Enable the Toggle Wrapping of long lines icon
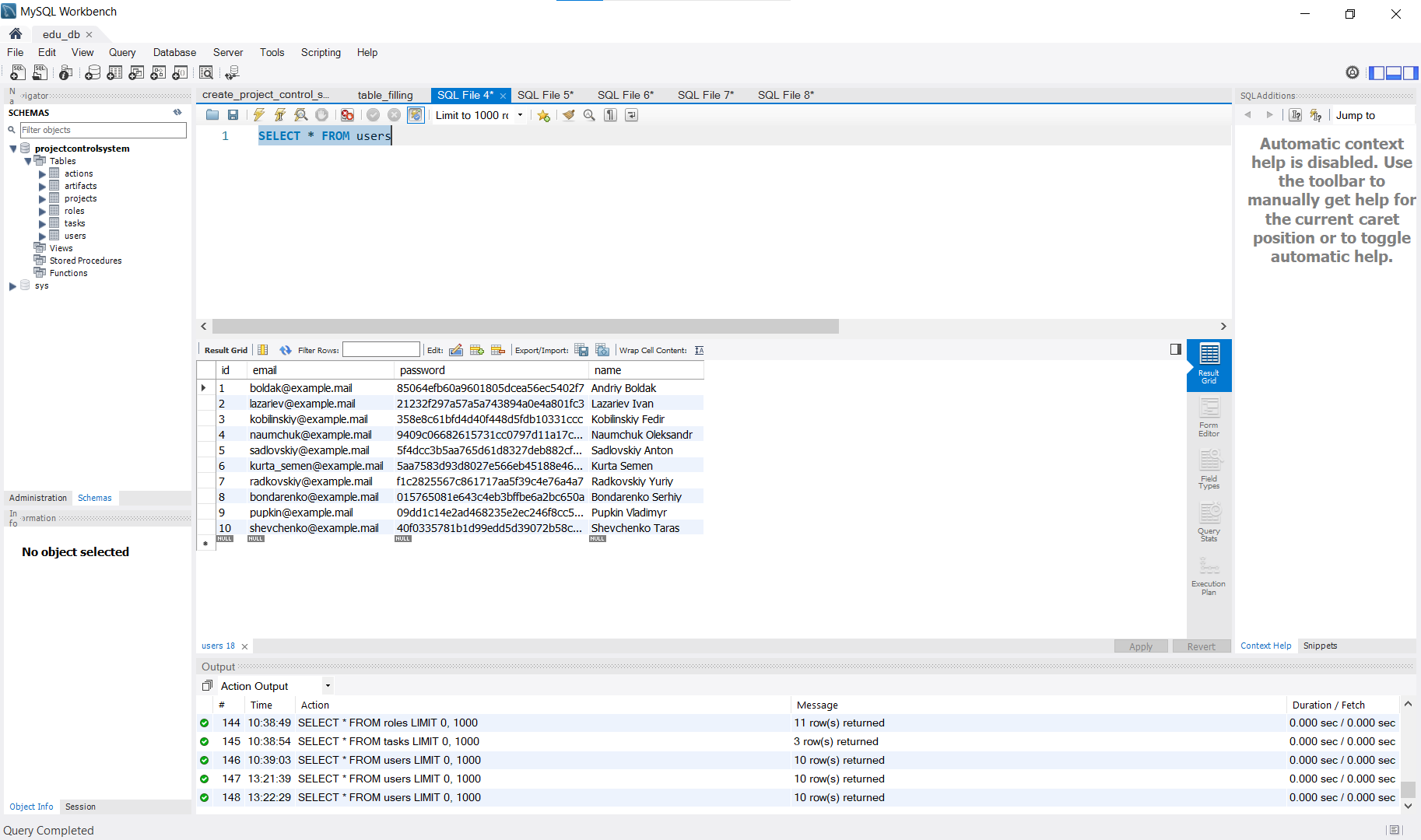Screen dimensions: 1421x840 click(x=631, y=114)
